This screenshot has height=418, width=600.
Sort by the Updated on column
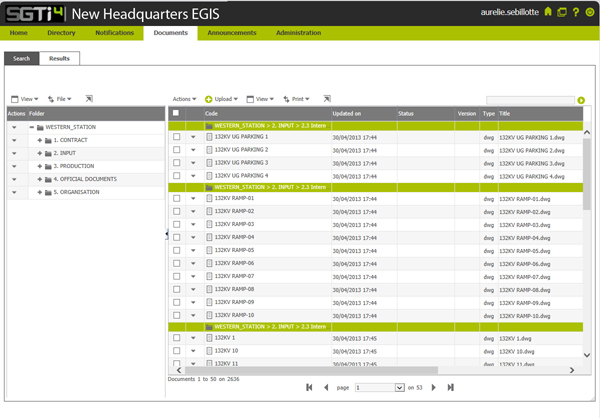pos(361,114)
